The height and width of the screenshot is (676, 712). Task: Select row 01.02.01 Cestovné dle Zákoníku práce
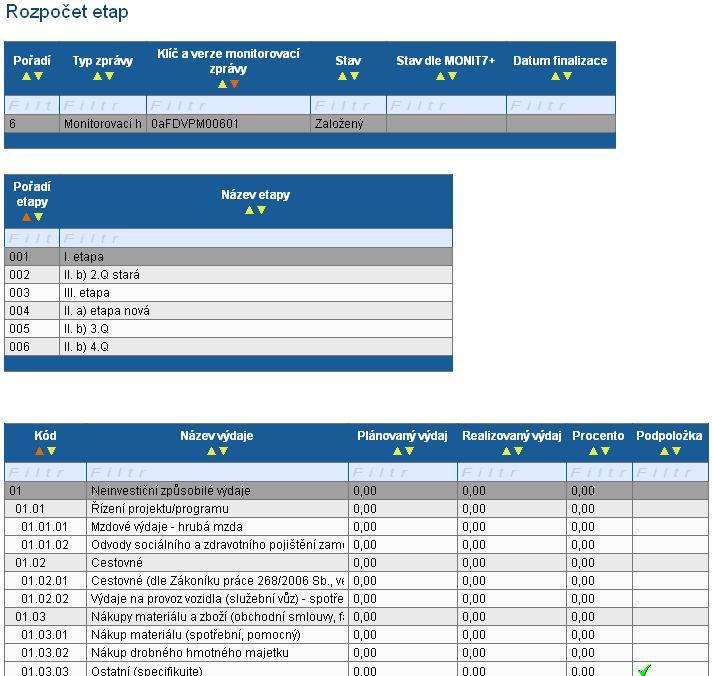(x=356, y=581)
